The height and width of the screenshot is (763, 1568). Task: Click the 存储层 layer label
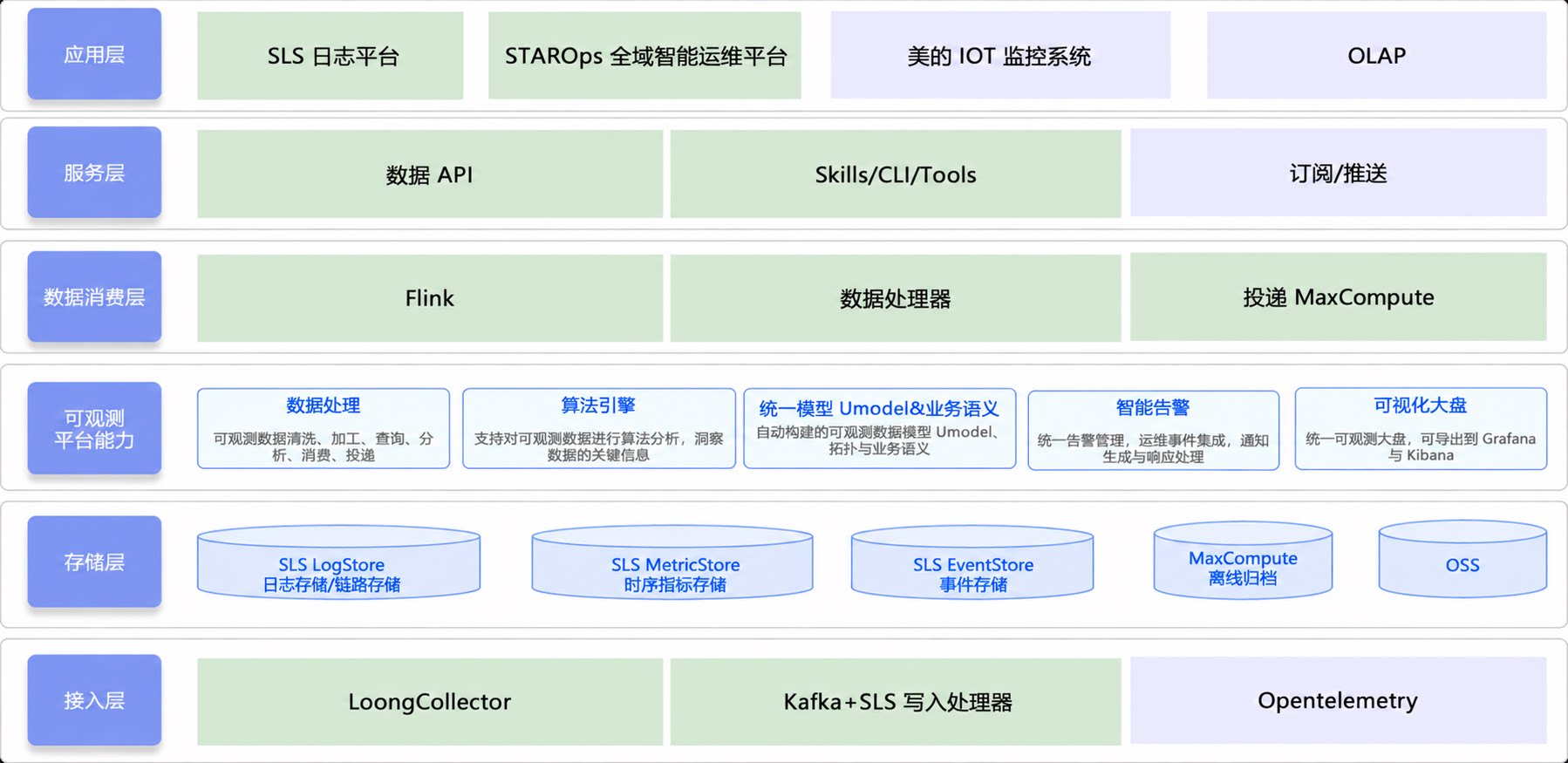coord(94,562)
